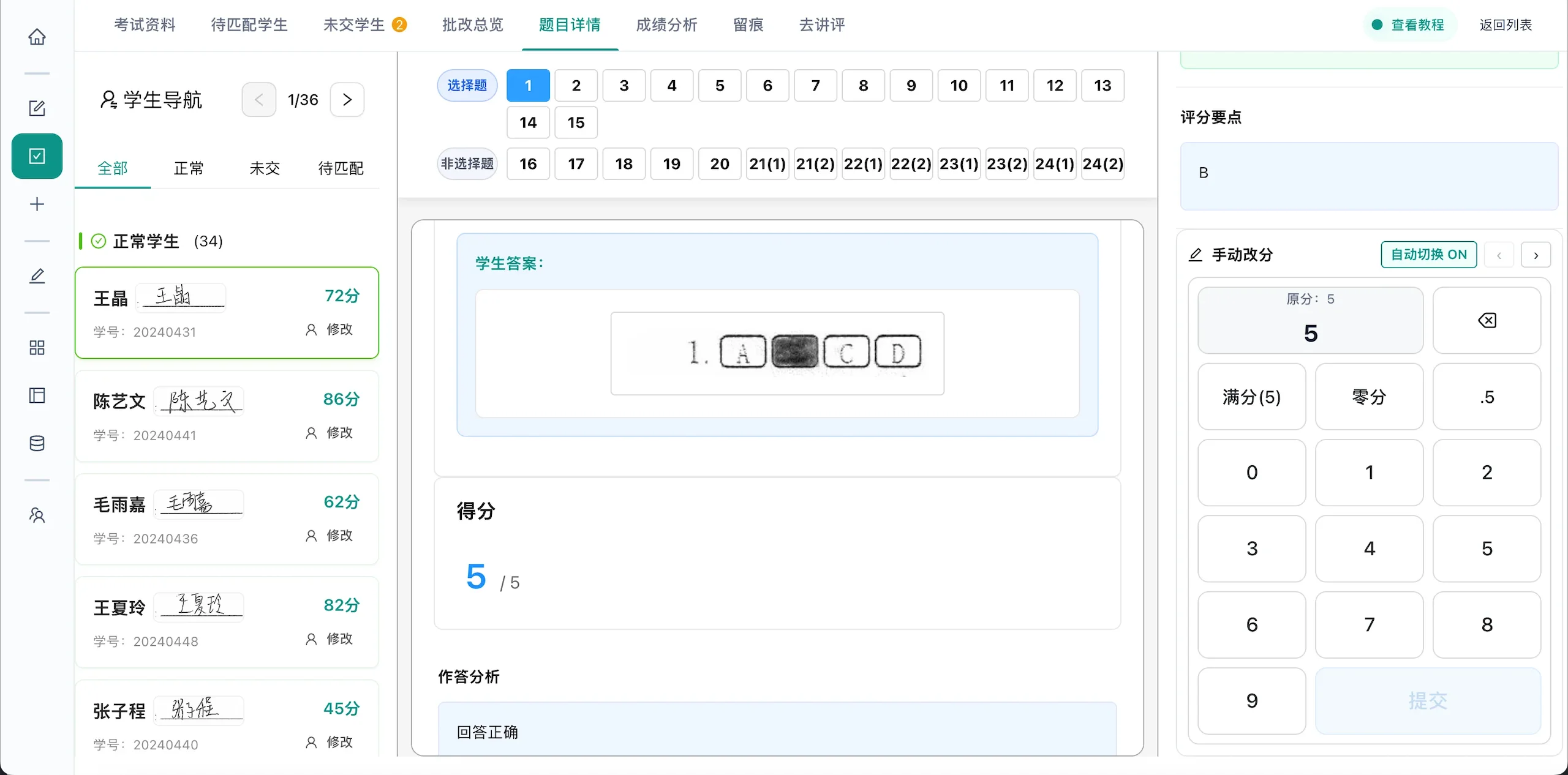
Task: Click the layout panel icon in sidebar
Action: tap(37, 395)
